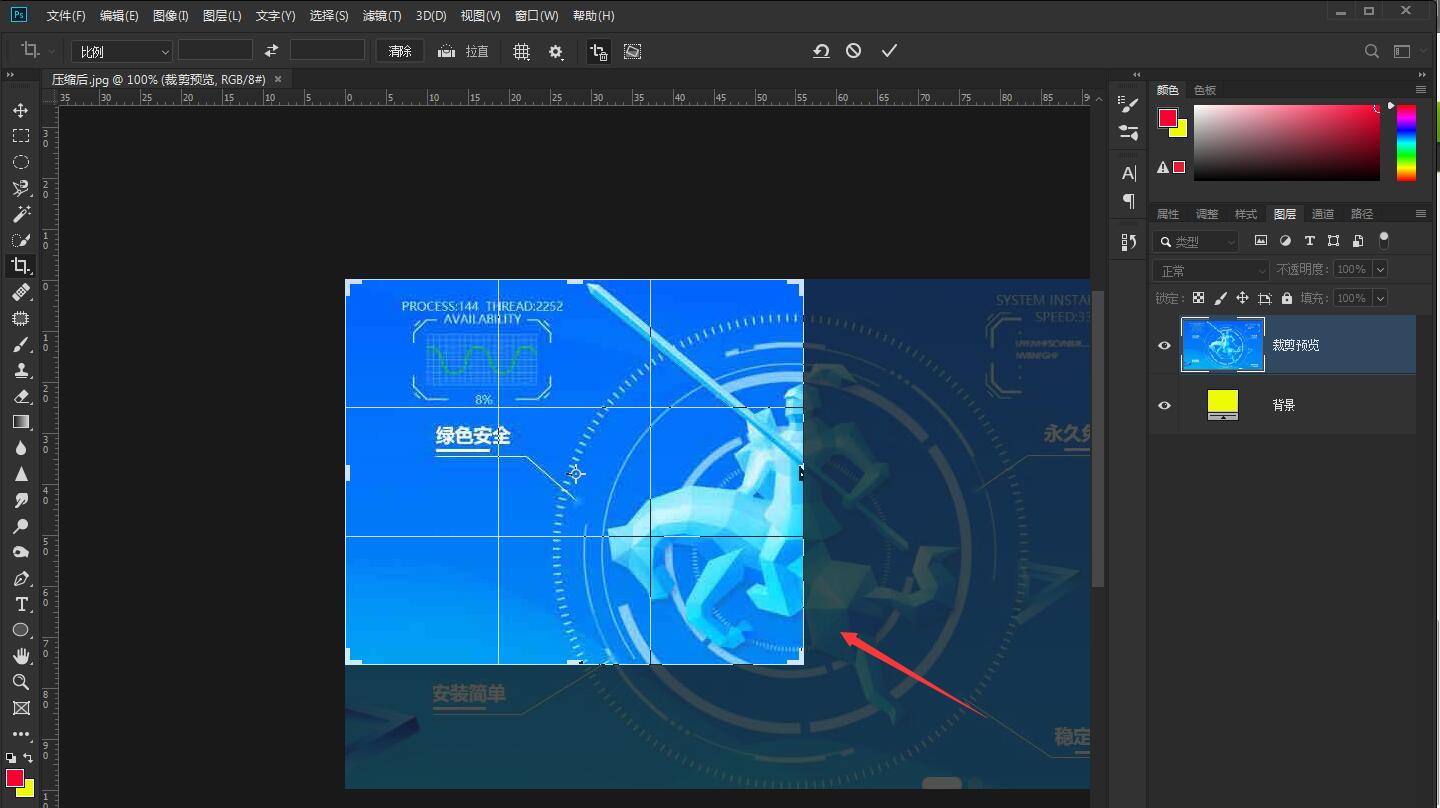Open the Brushes panel icon
Screen dimensions: 1440x808
point(1129,132)
